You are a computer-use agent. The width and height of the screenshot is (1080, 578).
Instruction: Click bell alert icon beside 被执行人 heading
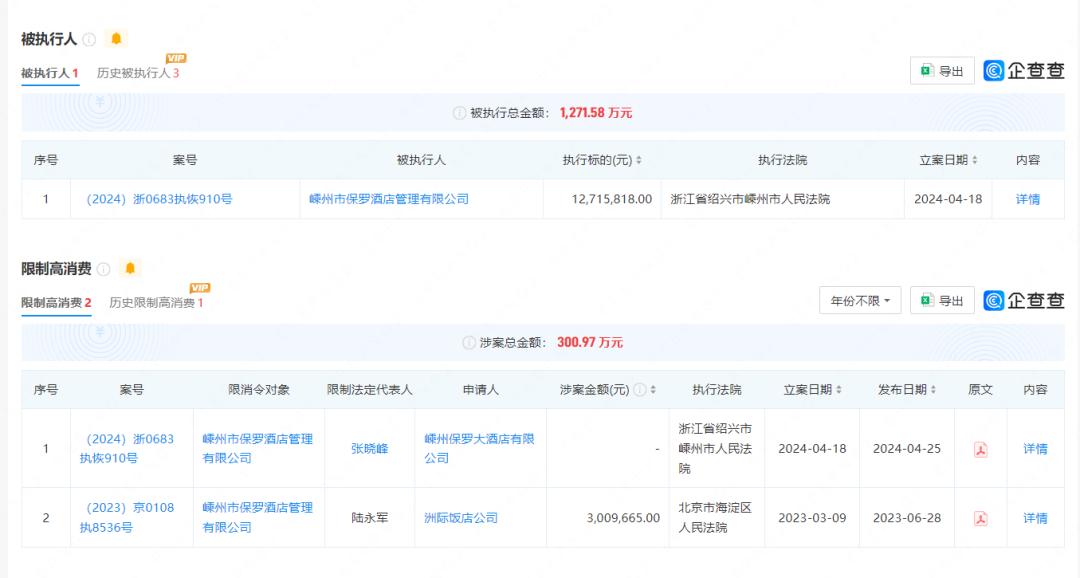pos(116,39)
